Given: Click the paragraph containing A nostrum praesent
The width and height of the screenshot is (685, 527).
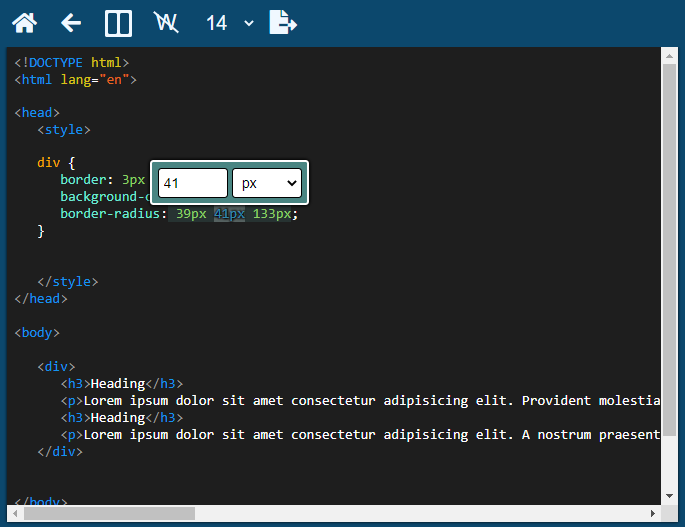Looking at the screenshot, I should (x=360, y=435).
